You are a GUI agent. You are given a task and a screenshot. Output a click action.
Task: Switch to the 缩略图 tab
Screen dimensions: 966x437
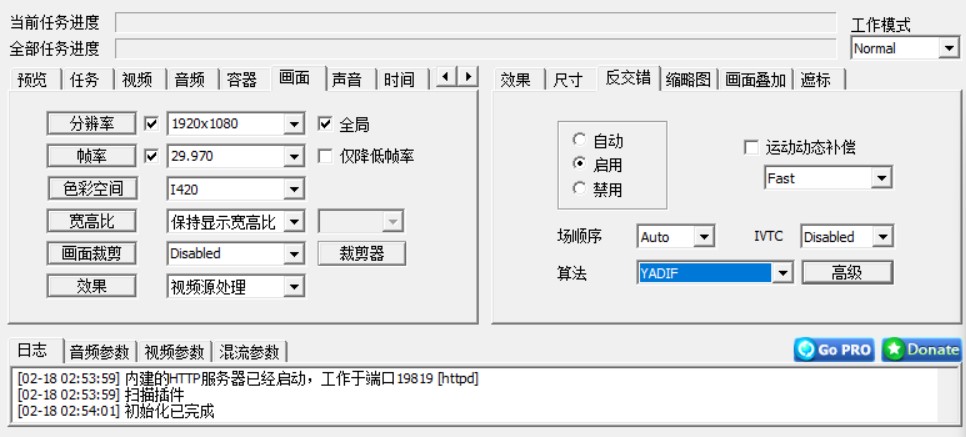click(690, 80)
